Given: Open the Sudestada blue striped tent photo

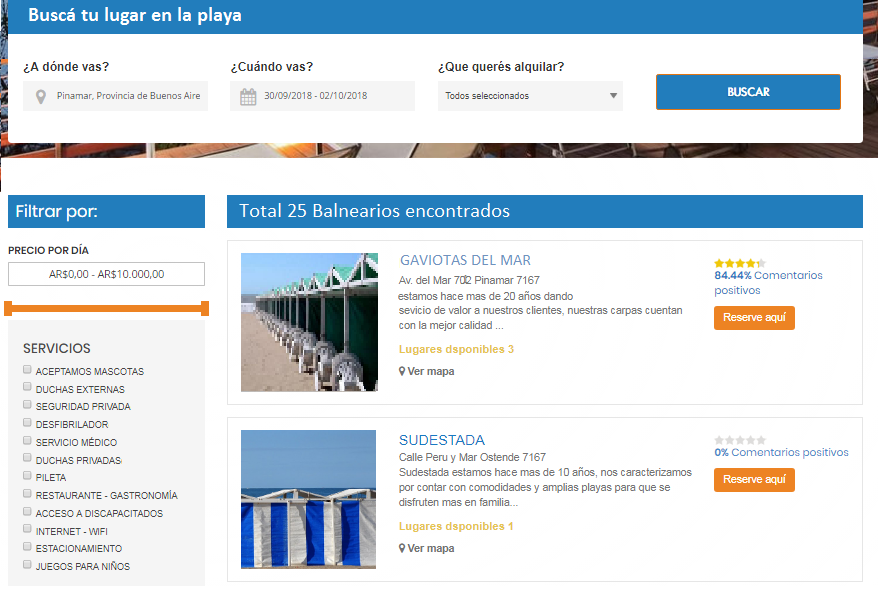Looking at the screenshot, I should 309,499.
